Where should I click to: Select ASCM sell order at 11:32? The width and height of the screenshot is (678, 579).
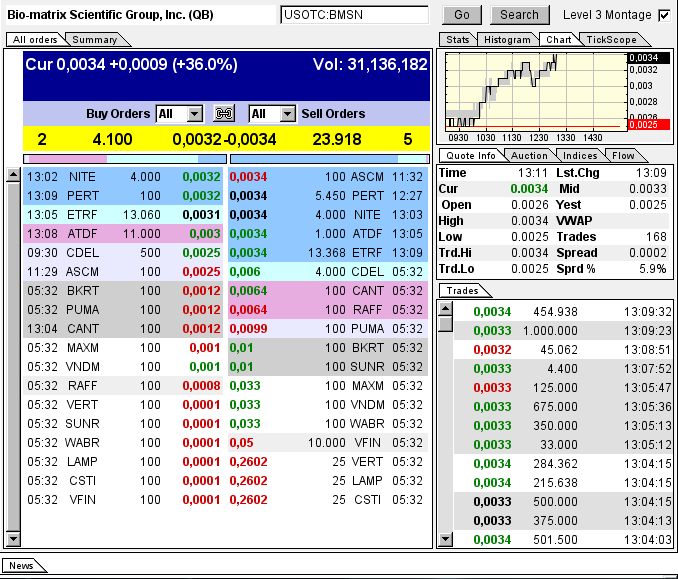tap(328, 177)
